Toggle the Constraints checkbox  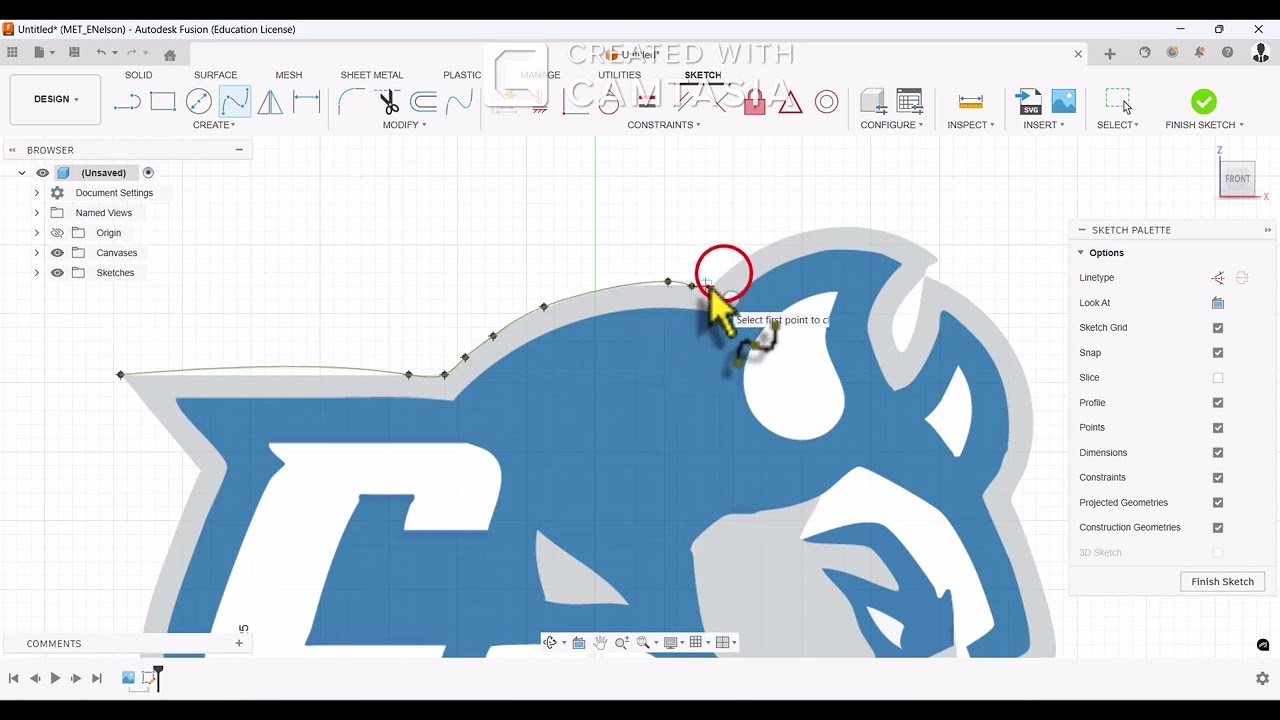point(1218,478)
